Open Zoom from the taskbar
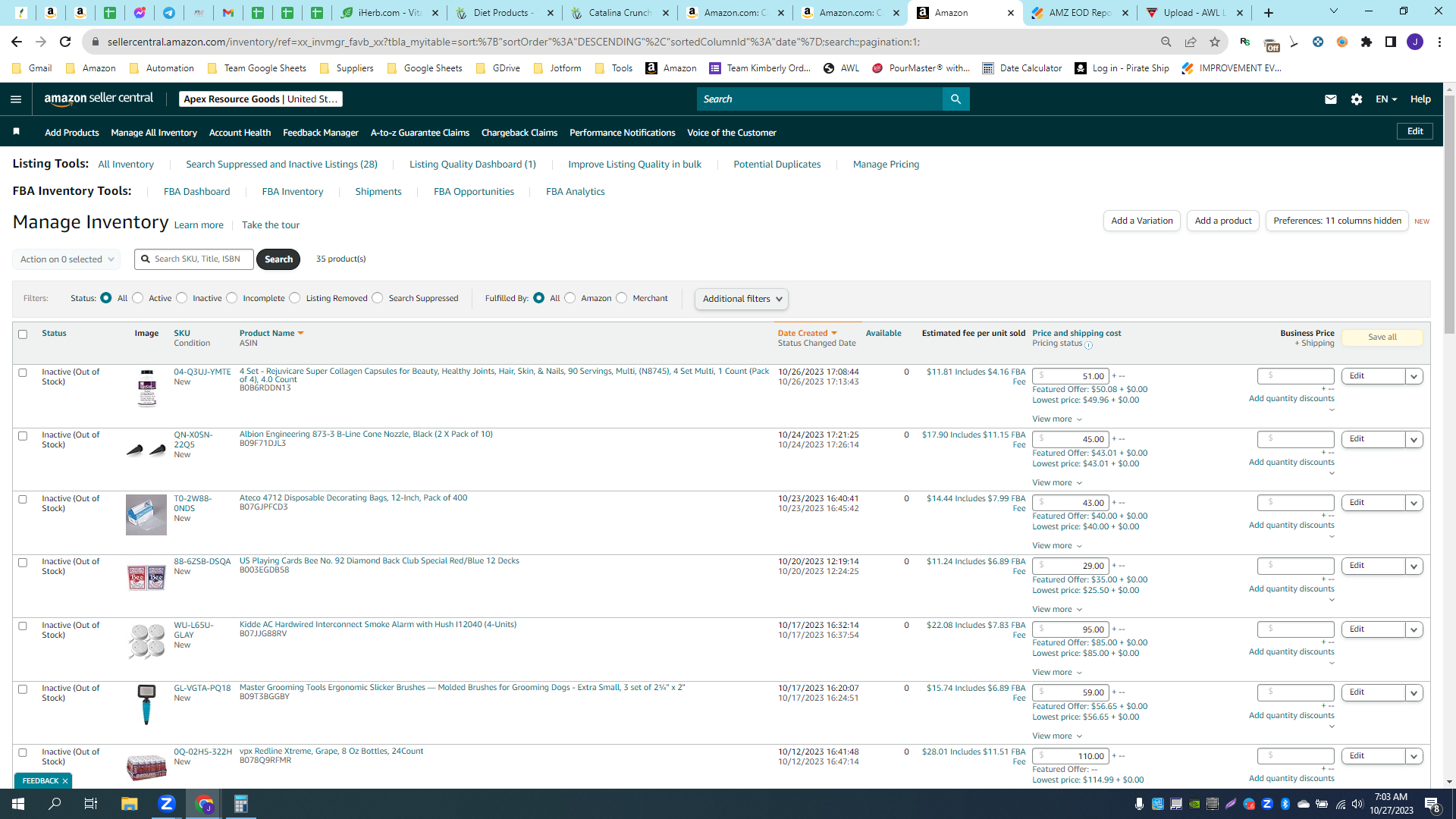Viewport: 1456px width, 819px height. (167, 804)
